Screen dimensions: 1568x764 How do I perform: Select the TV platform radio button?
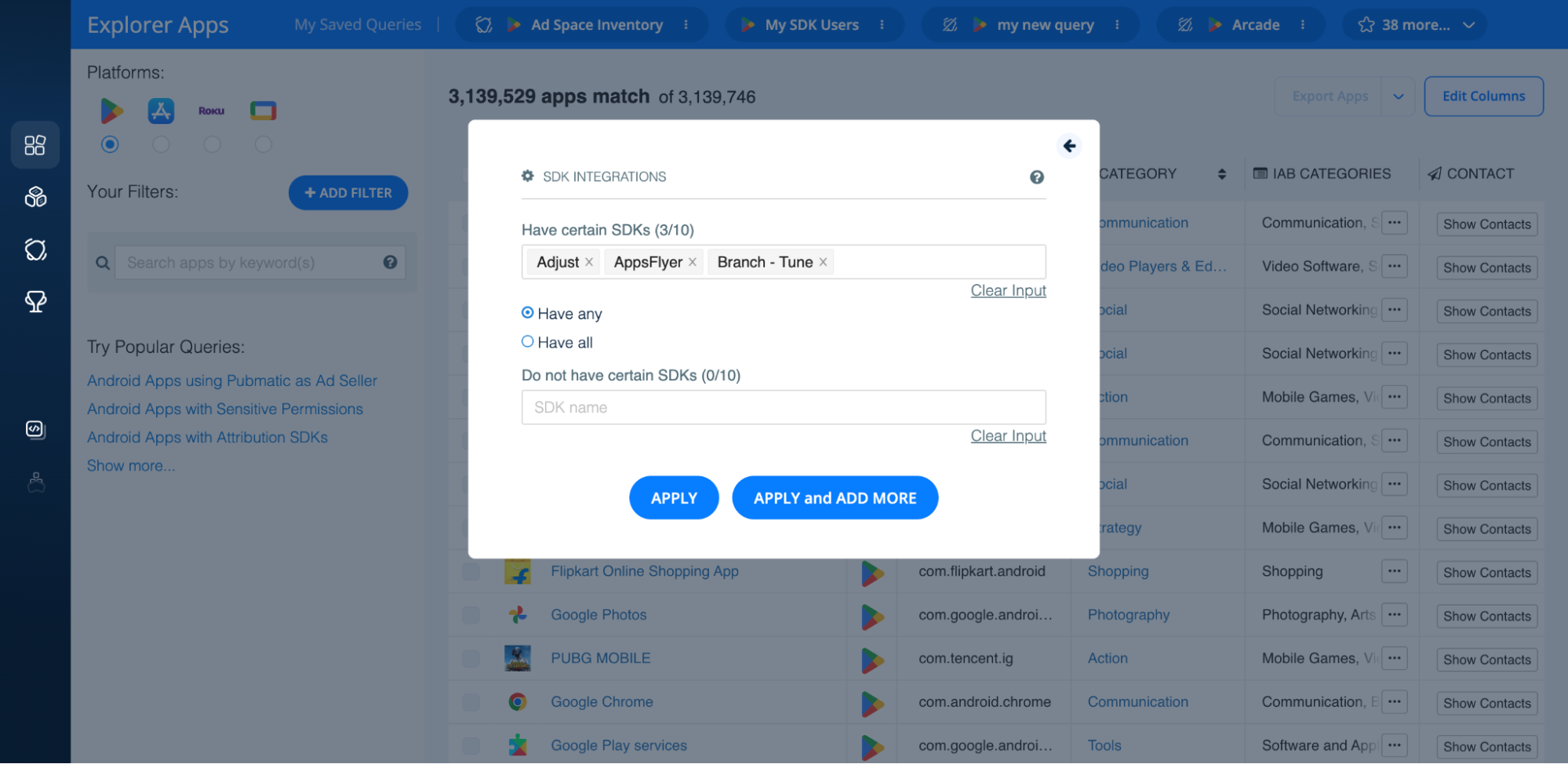264,144
